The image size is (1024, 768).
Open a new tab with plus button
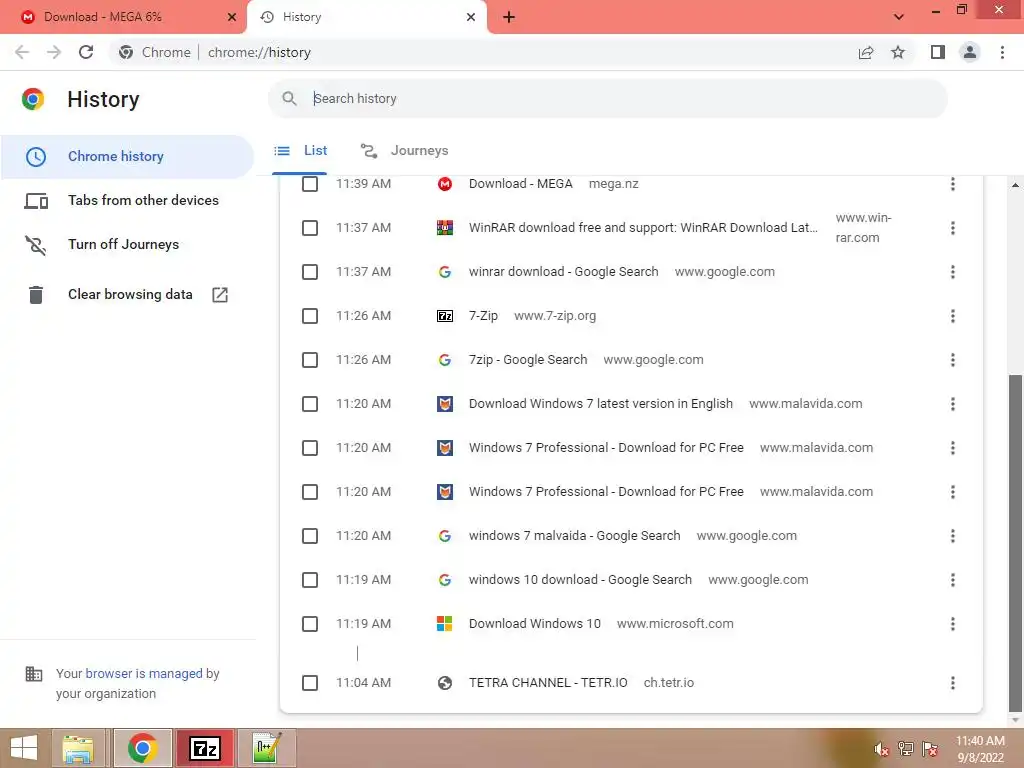509,17
